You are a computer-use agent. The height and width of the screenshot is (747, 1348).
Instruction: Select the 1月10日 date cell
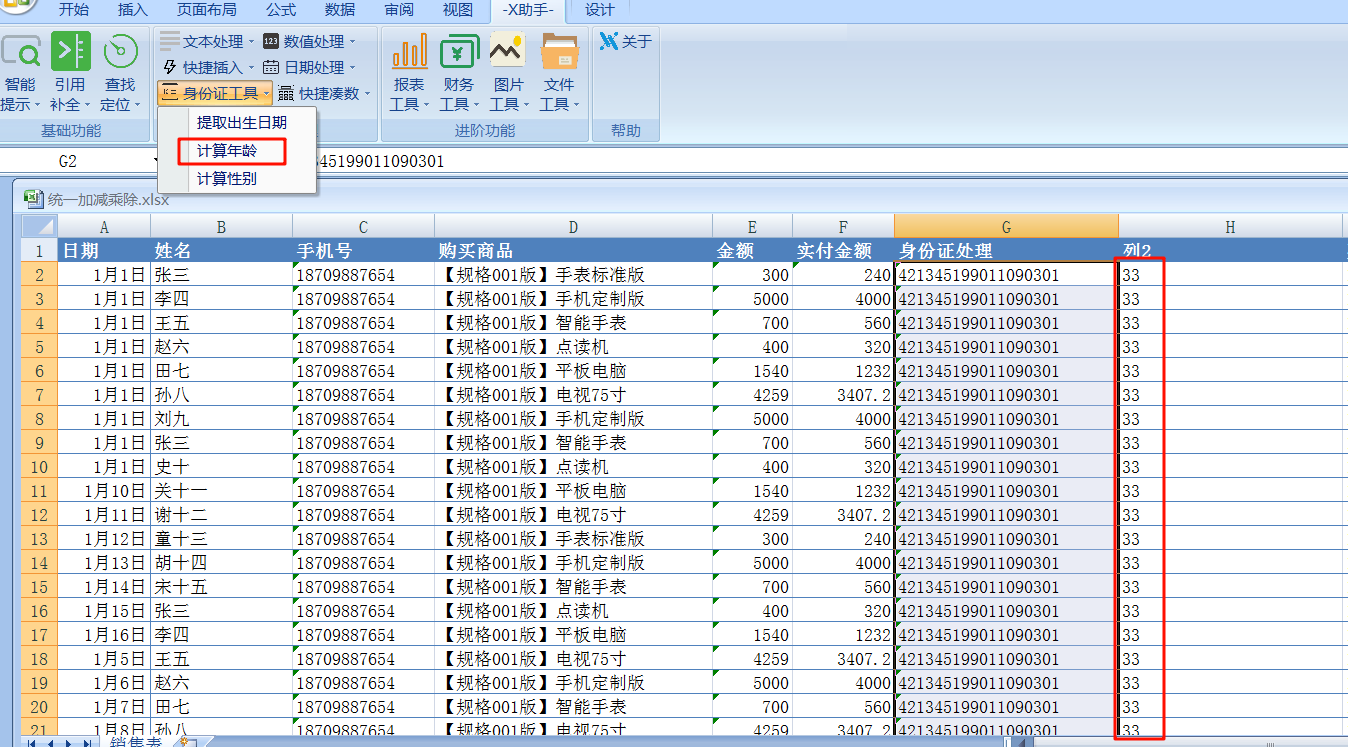[x=104, y=491]
